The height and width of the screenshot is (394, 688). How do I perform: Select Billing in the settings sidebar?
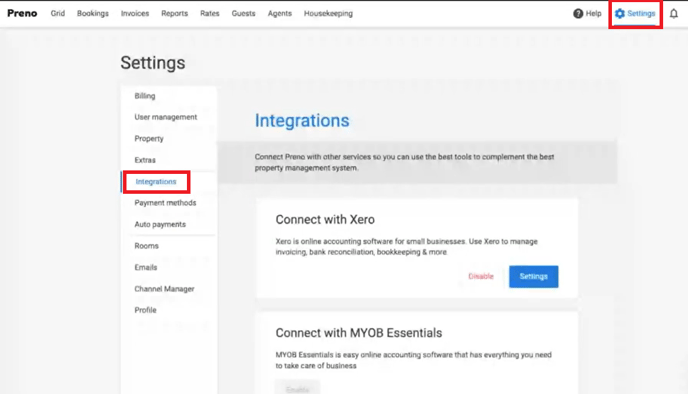[x=145, y=96]
